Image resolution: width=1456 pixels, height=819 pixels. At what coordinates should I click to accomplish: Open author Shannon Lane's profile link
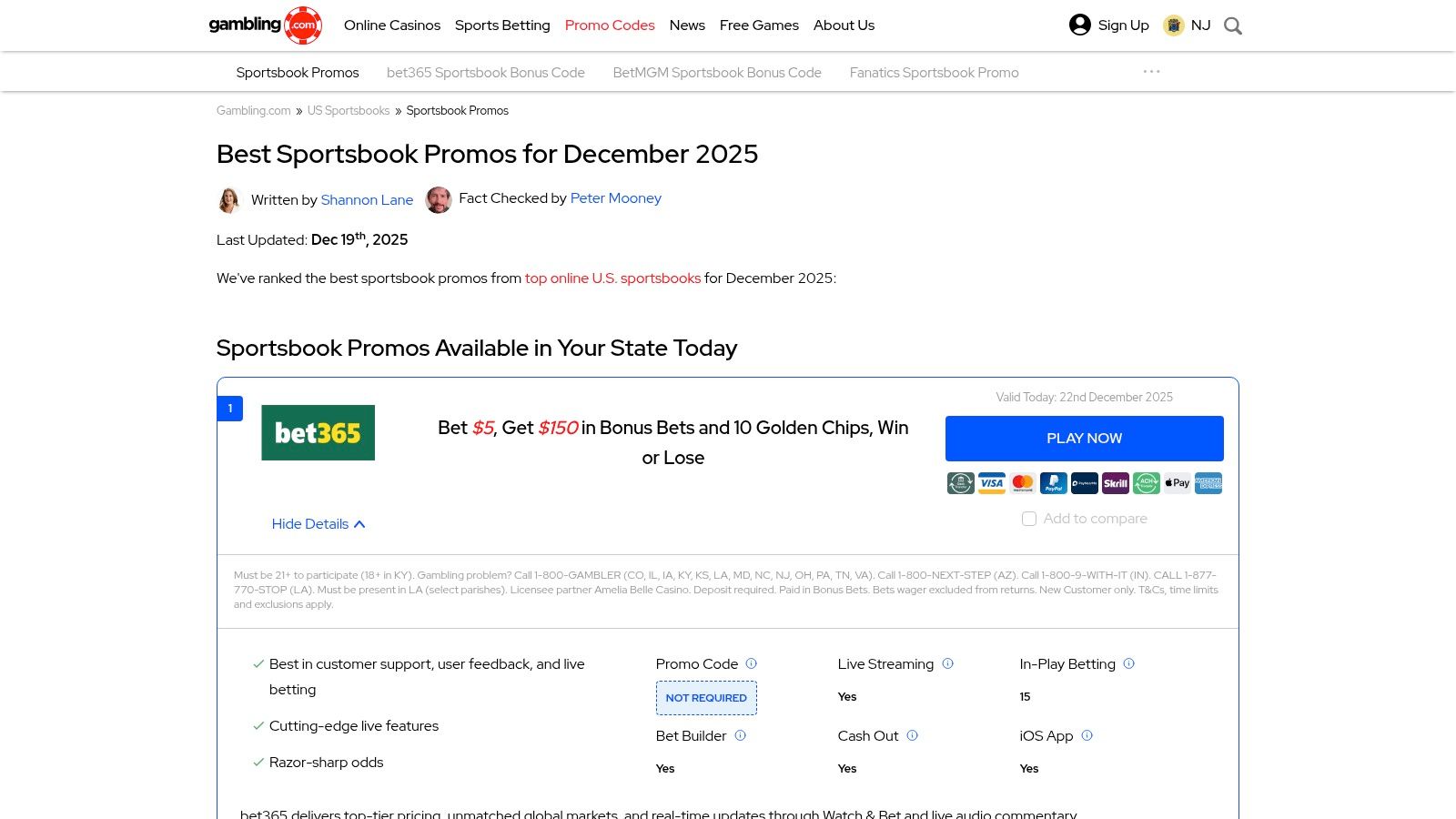click(x=367, y=200)
